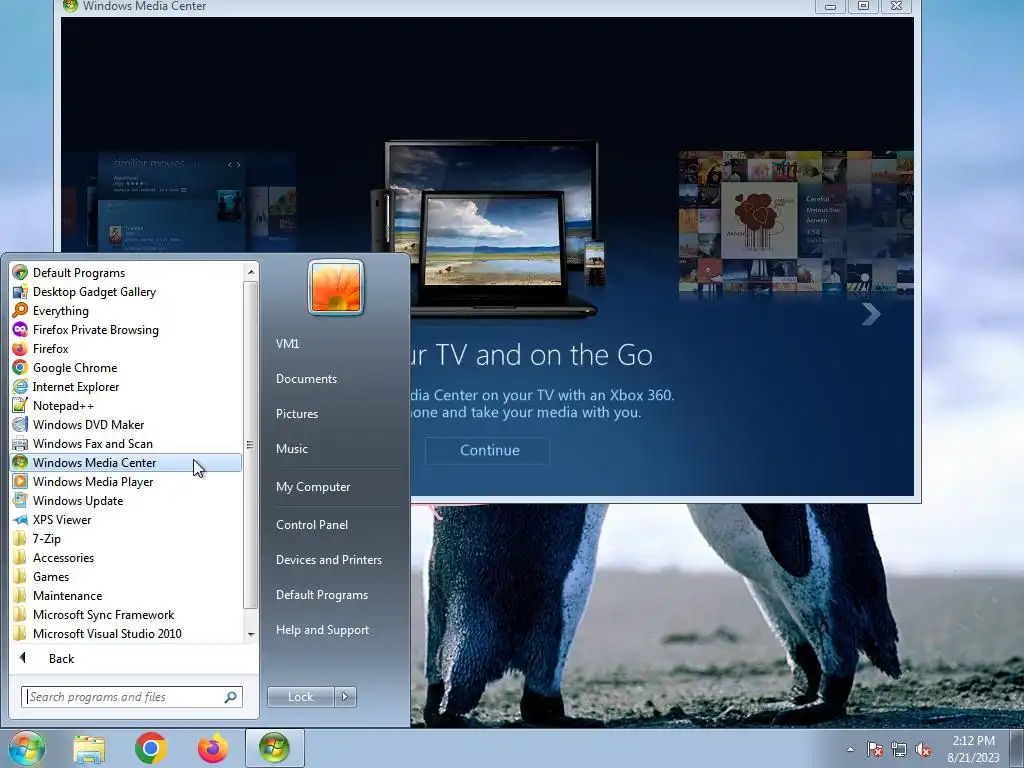This screenshot has width=1024, height=768.
Task: Click programs list scrollbar down arrow
Action: [x=251, y=634]
